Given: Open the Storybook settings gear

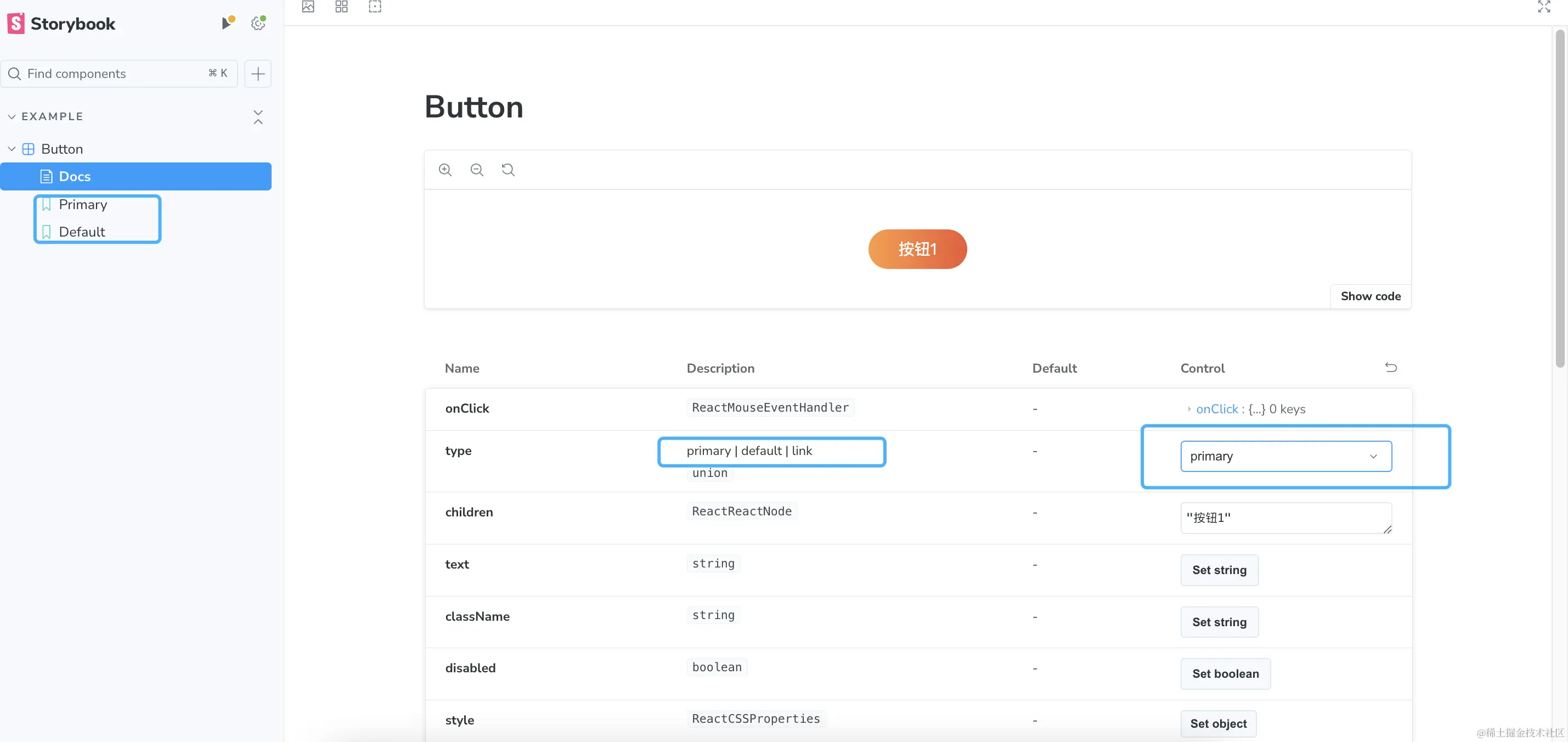Looking at the screenshot, I should pyautogui.click(x=258, y=23).
